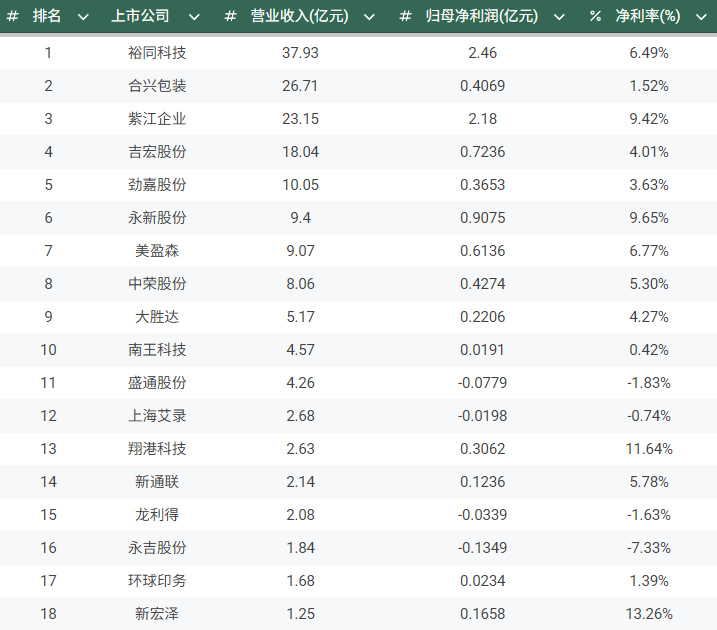
Task: Click the number type icon beside 排名
Action: pos(12,16)
